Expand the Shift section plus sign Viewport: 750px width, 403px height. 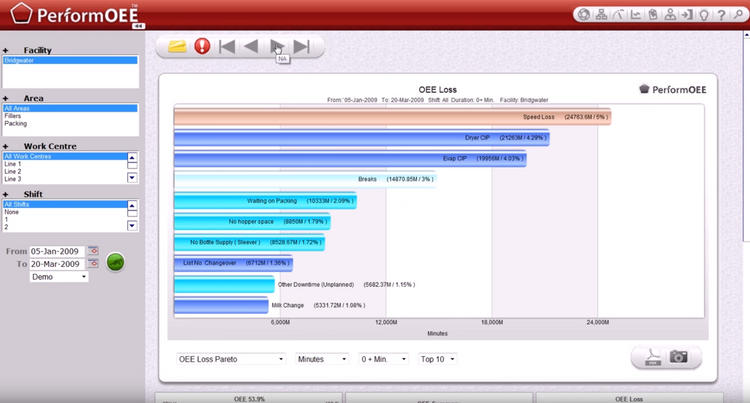click(x=6, y=195)
